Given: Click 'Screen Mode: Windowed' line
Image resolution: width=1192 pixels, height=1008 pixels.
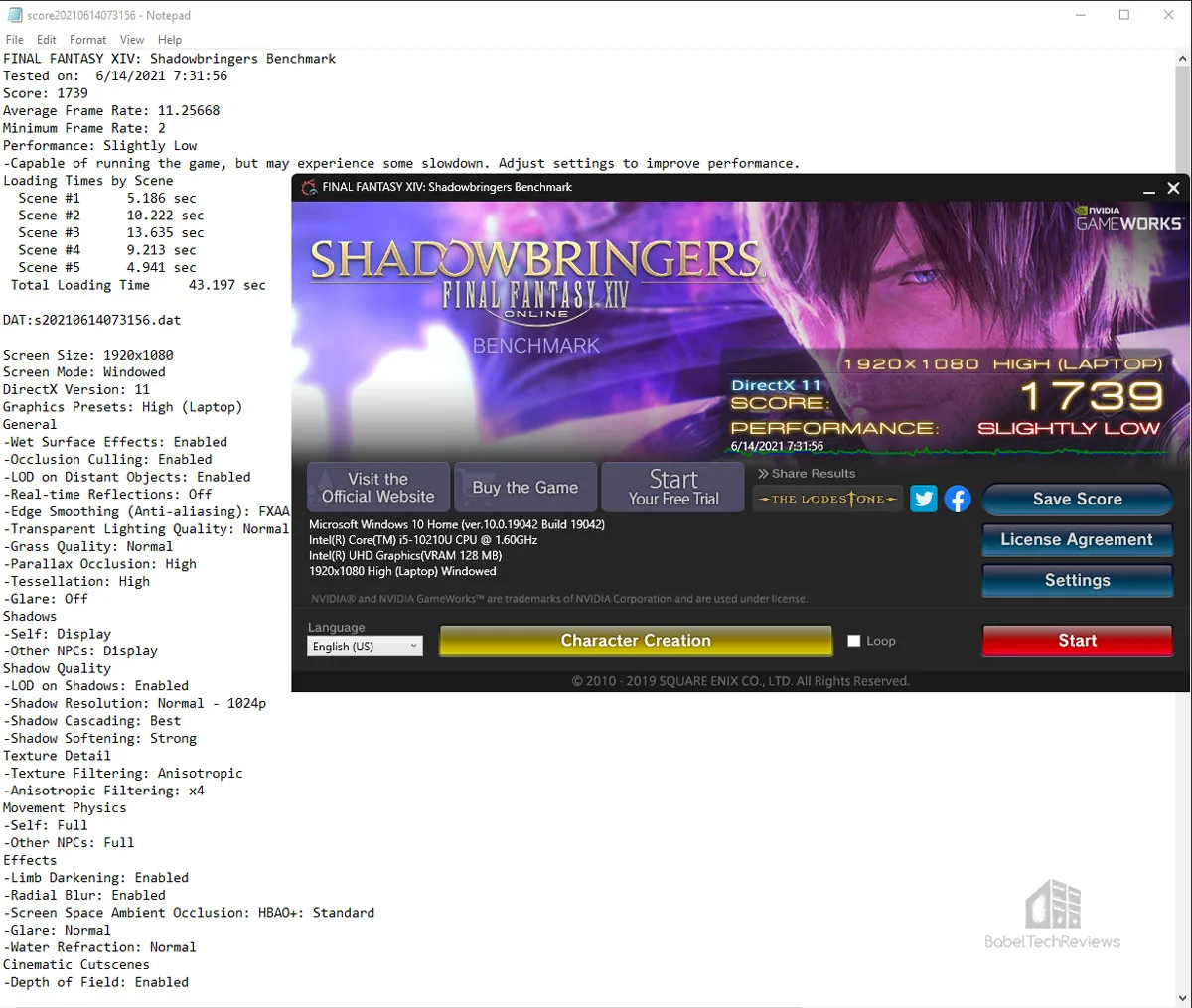Looking at the screenshot, I should tap(84, 372).
